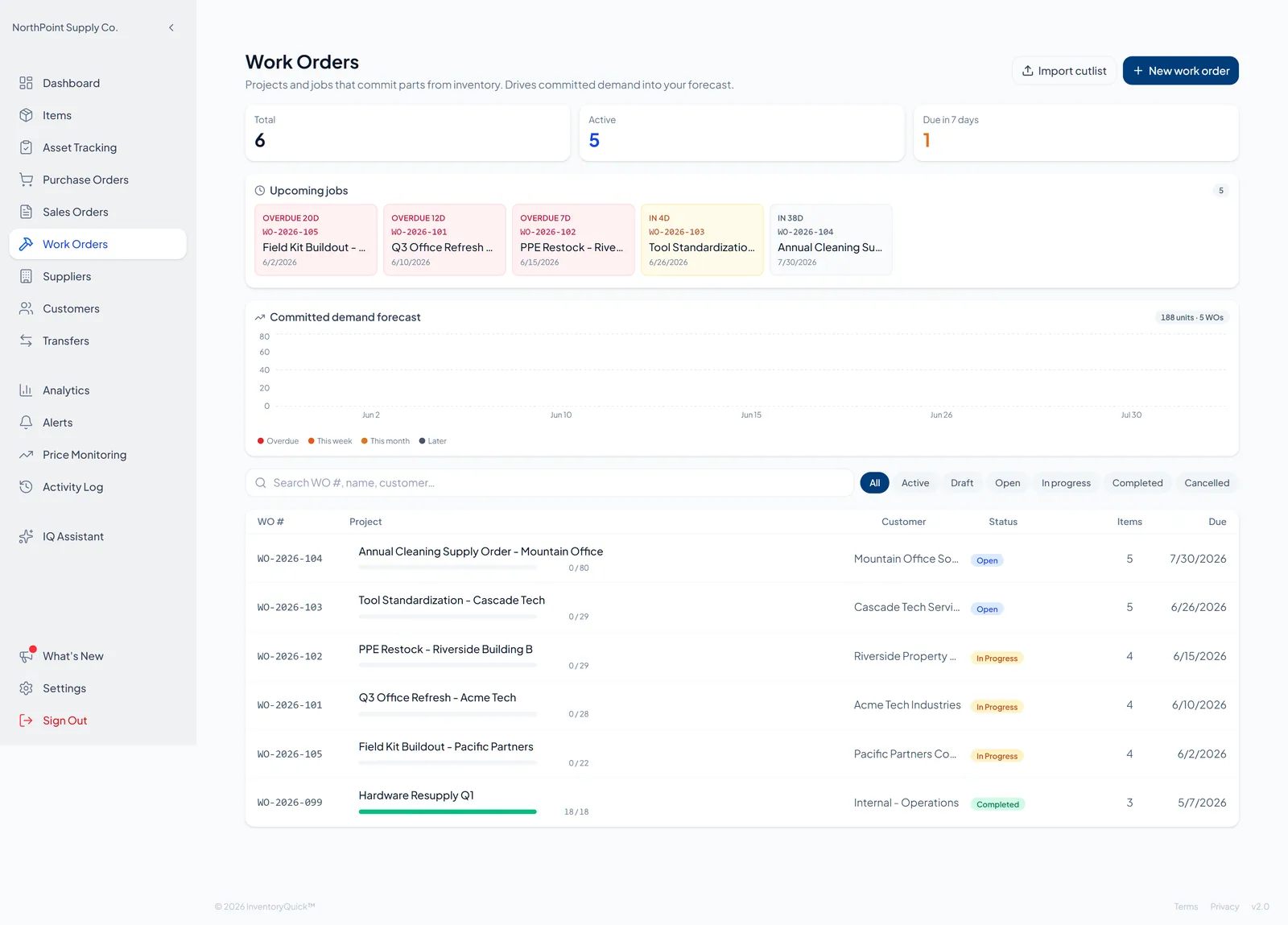This screenshot has width=1288, height=925.
Task: Click the Sales Orders document icon
Action: tap(26, 212)
